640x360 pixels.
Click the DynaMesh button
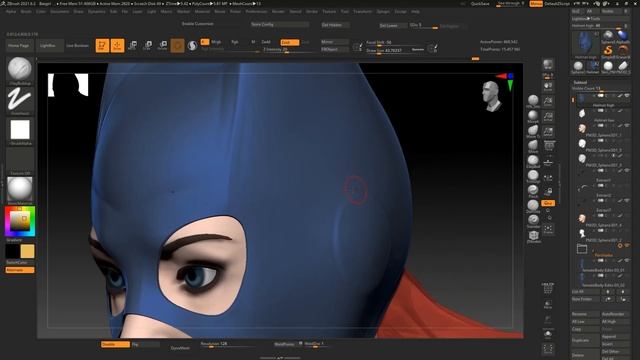pyautogui.click(x=180, y=348)
